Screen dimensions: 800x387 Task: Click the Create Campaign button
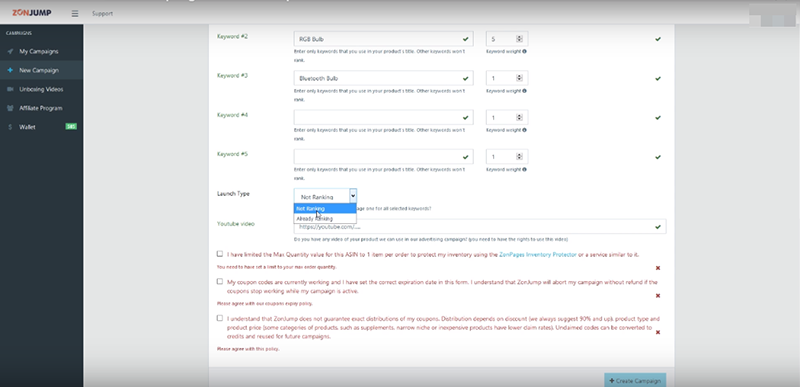point(635,380)
